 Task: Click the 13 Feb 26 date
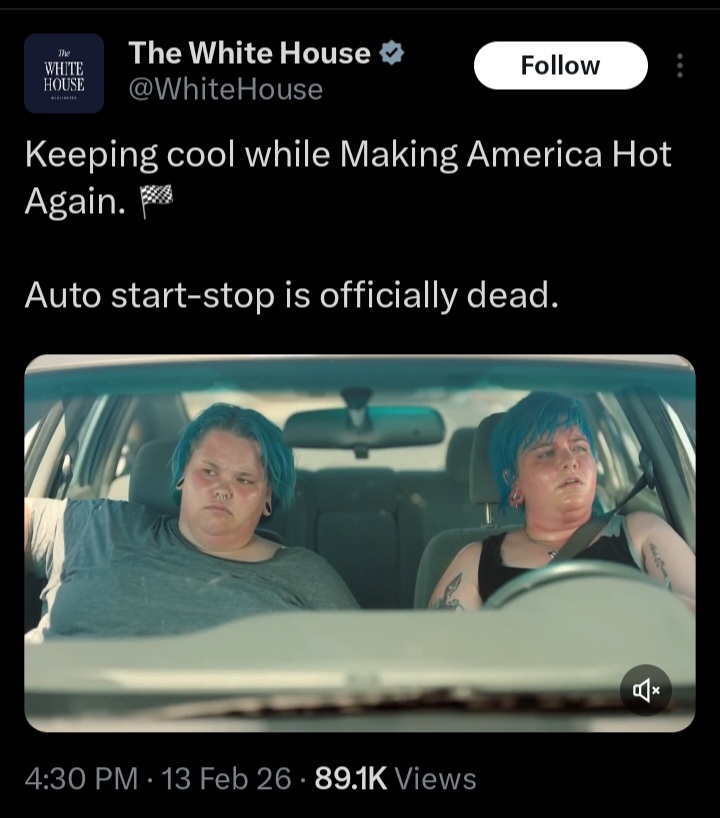(x=226, y=778)
